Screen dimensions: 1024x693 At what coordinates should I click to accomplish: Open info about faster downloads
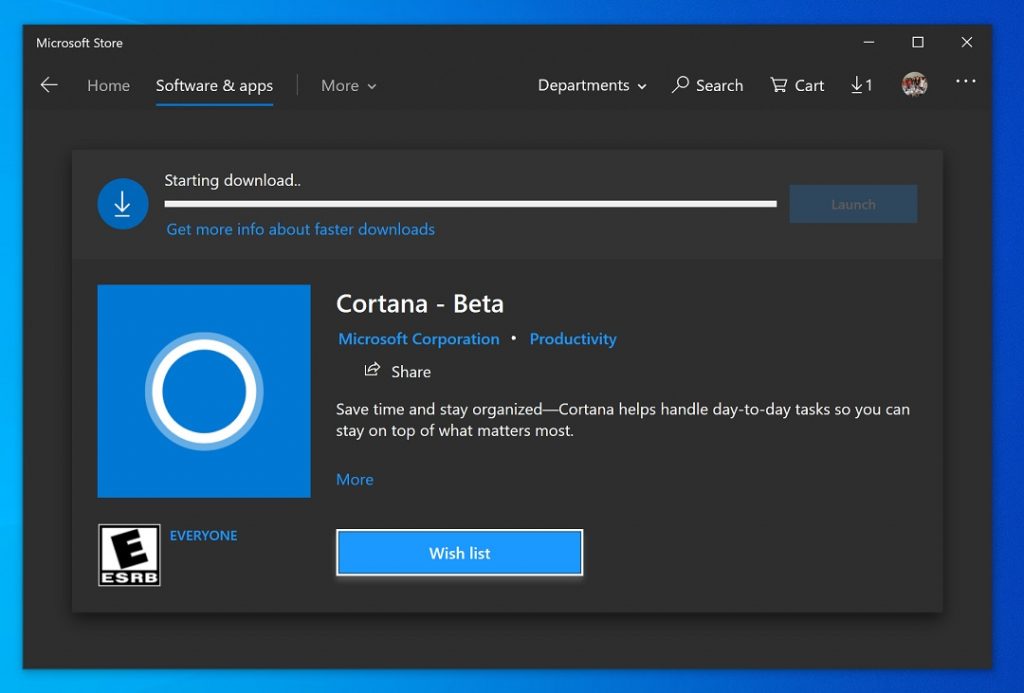(x=300, y=229)
